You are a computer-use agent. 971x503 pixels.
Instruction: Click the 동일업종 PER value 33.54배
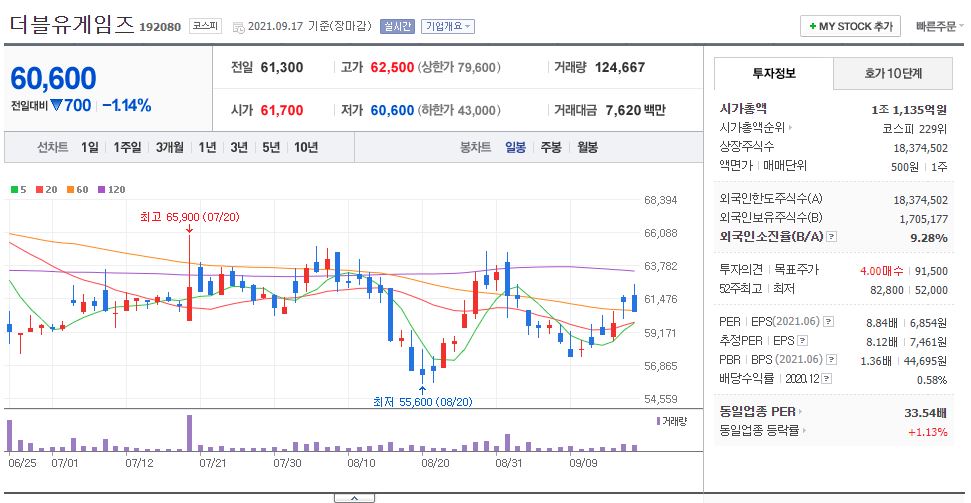925,413
